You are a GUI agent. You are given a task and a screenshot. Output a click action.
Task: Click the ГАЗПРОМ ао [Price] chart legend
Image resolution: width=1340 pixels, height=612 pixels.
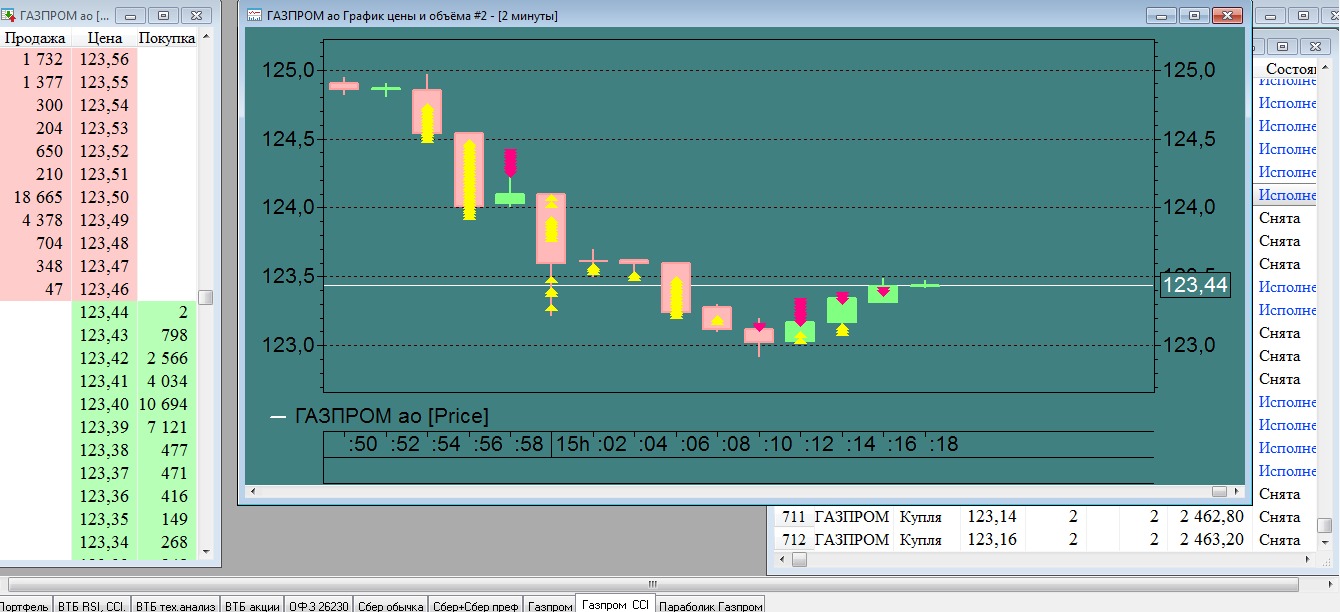click(379, 416)
